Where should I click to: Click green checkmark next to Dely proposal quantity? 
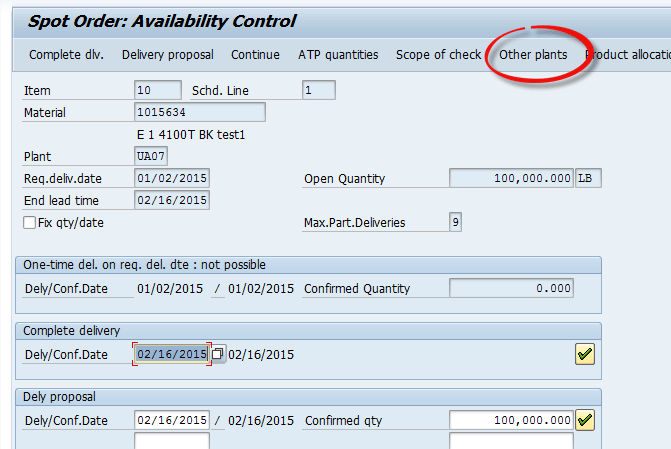point(585,420)
